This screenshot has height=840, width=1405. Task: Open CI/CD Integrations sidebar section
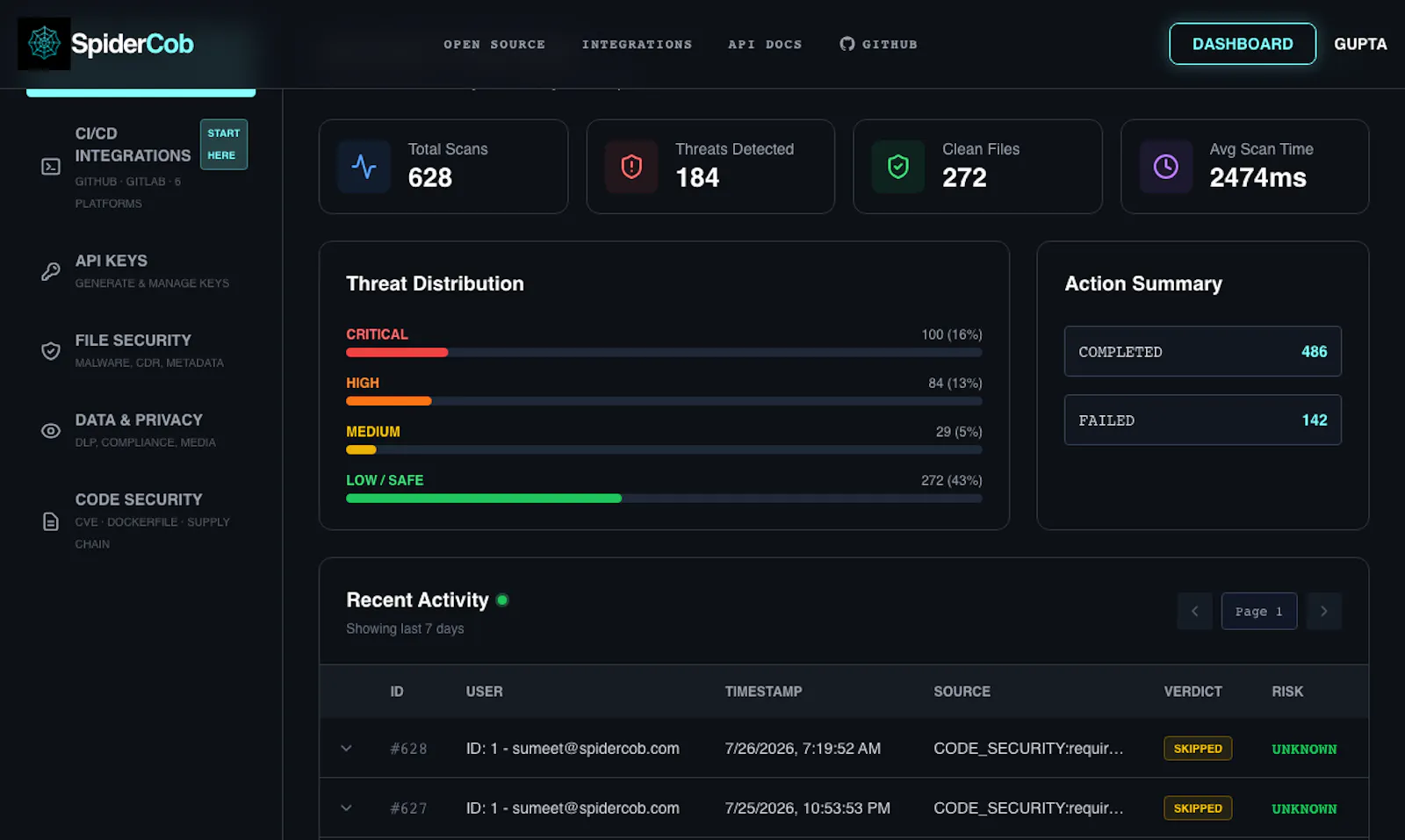(141, 167)
